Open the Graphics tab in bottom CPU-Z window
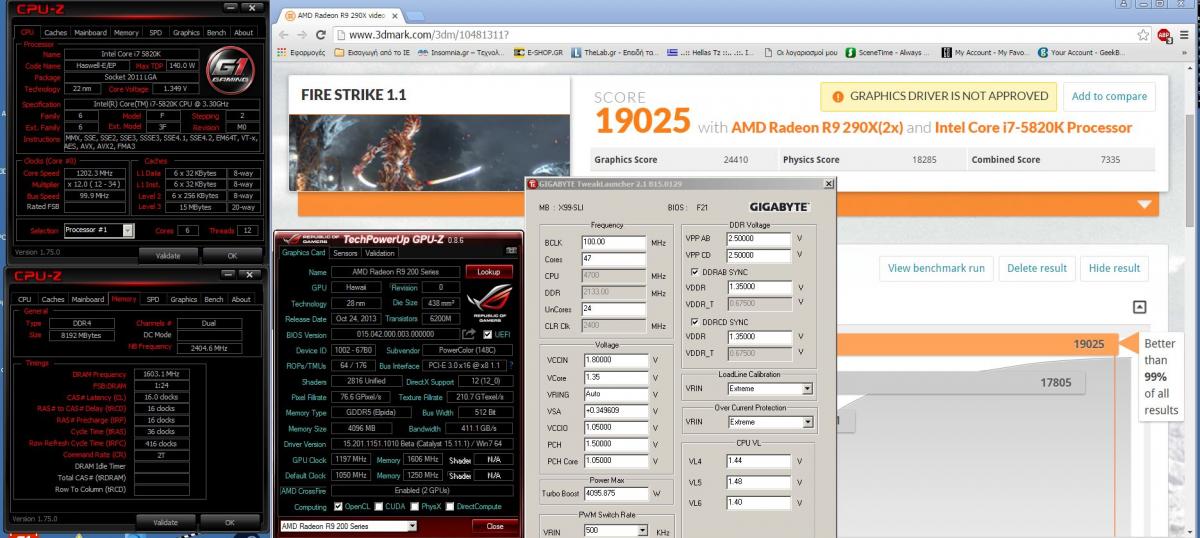 tap(184, 299)
